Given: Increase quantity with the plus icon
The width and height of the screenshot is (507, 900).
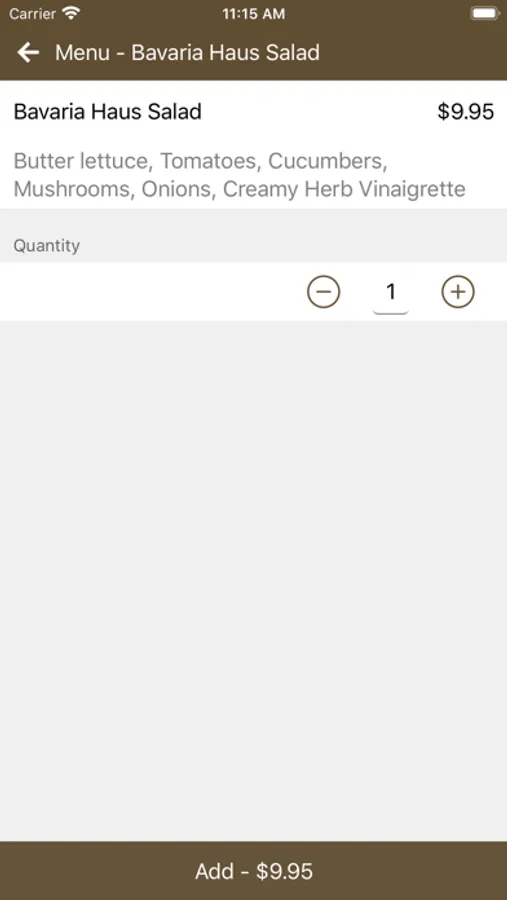Looking at the screenshot, I should click(x=458, y=292).
